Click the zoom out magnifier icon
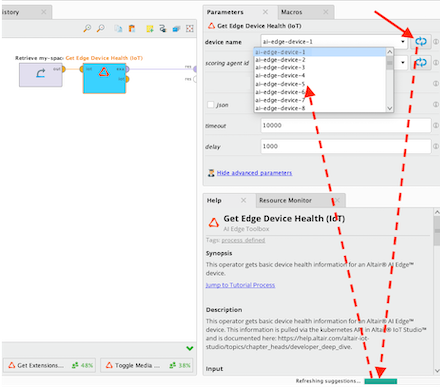This screenshot has height=388, width=440. click(100, 29)
